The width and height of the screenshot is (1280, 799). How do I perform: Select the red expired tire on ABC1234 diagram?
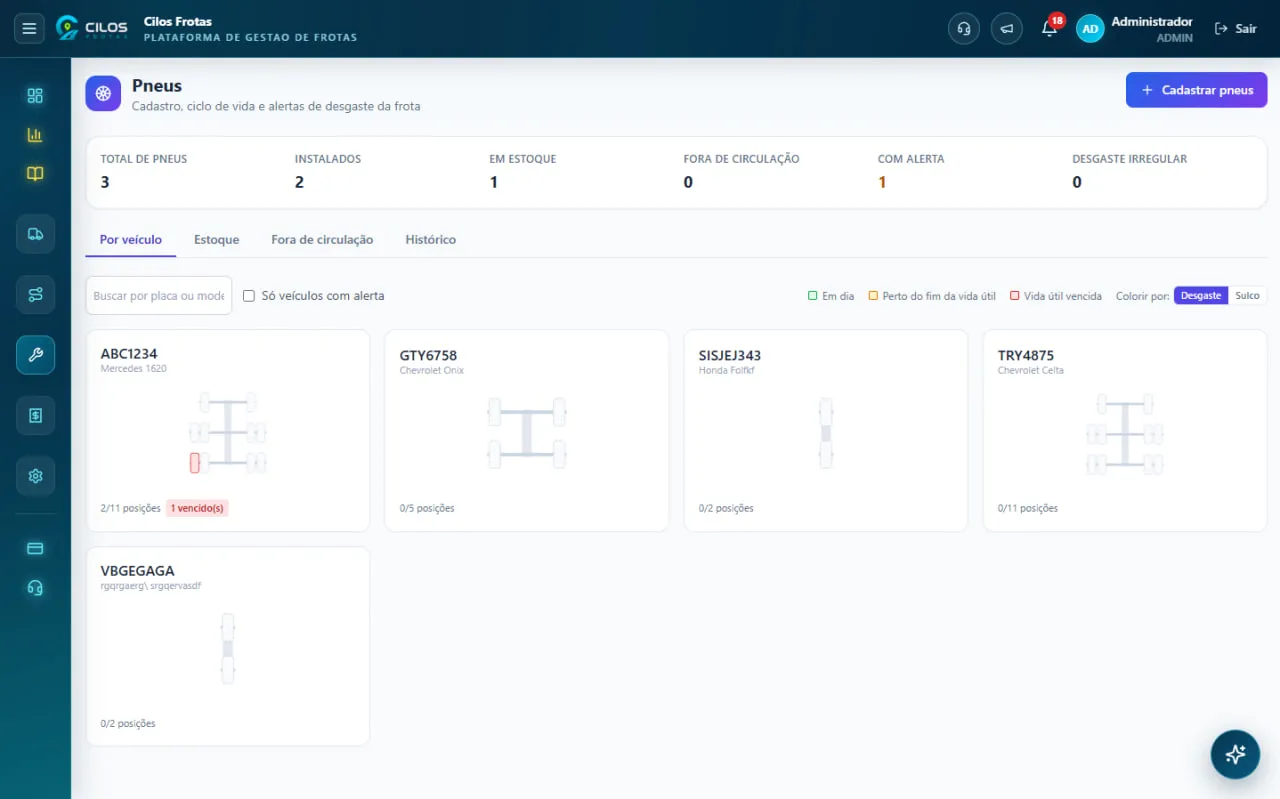tap(195, 463)
